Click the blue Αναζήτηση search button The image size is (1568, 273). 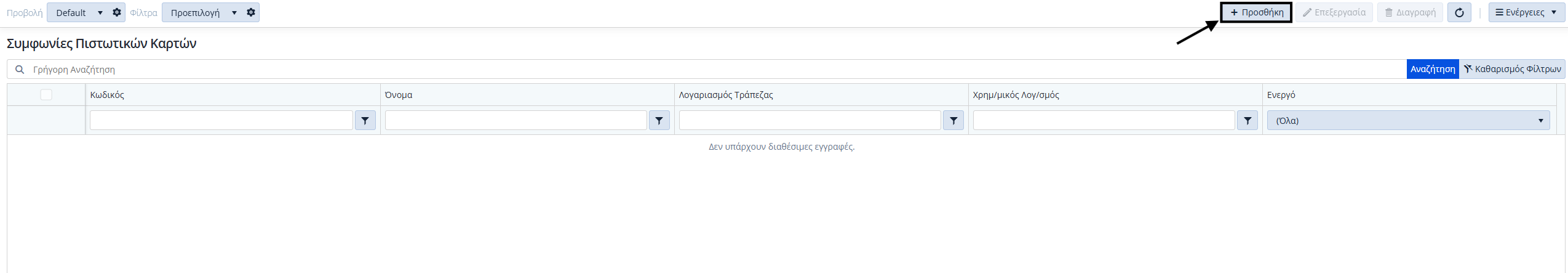pyautogui.click(x=1433, y=69)
